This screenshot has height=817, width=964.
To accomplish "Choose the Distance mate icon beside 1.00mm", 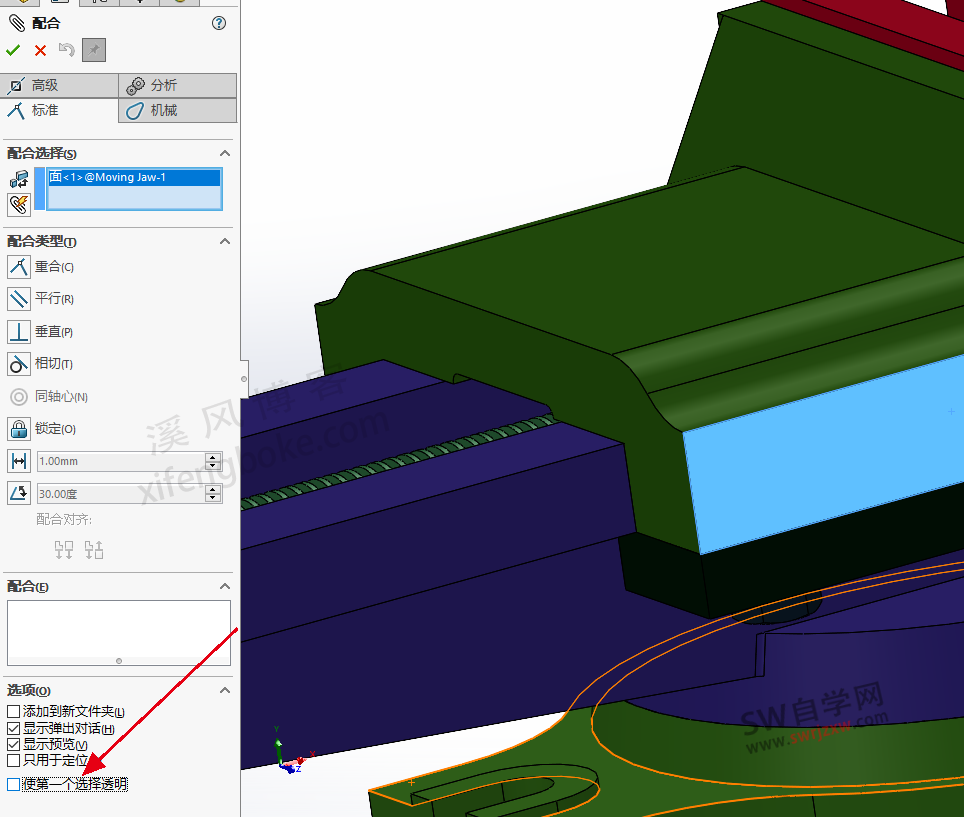I will click(17, 461).
